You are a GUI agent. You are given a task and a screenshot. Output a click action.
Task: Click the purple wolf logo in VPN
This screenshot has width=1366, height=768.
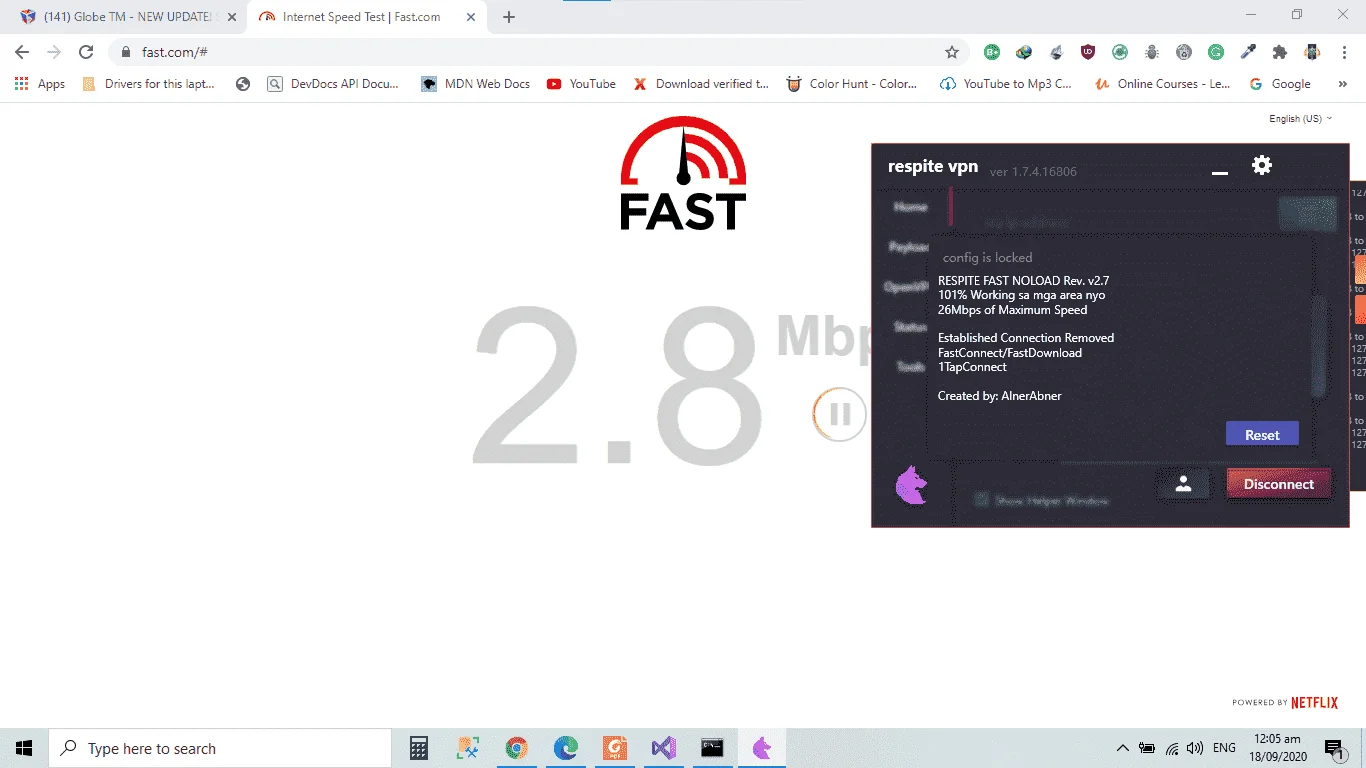[911, 486]
